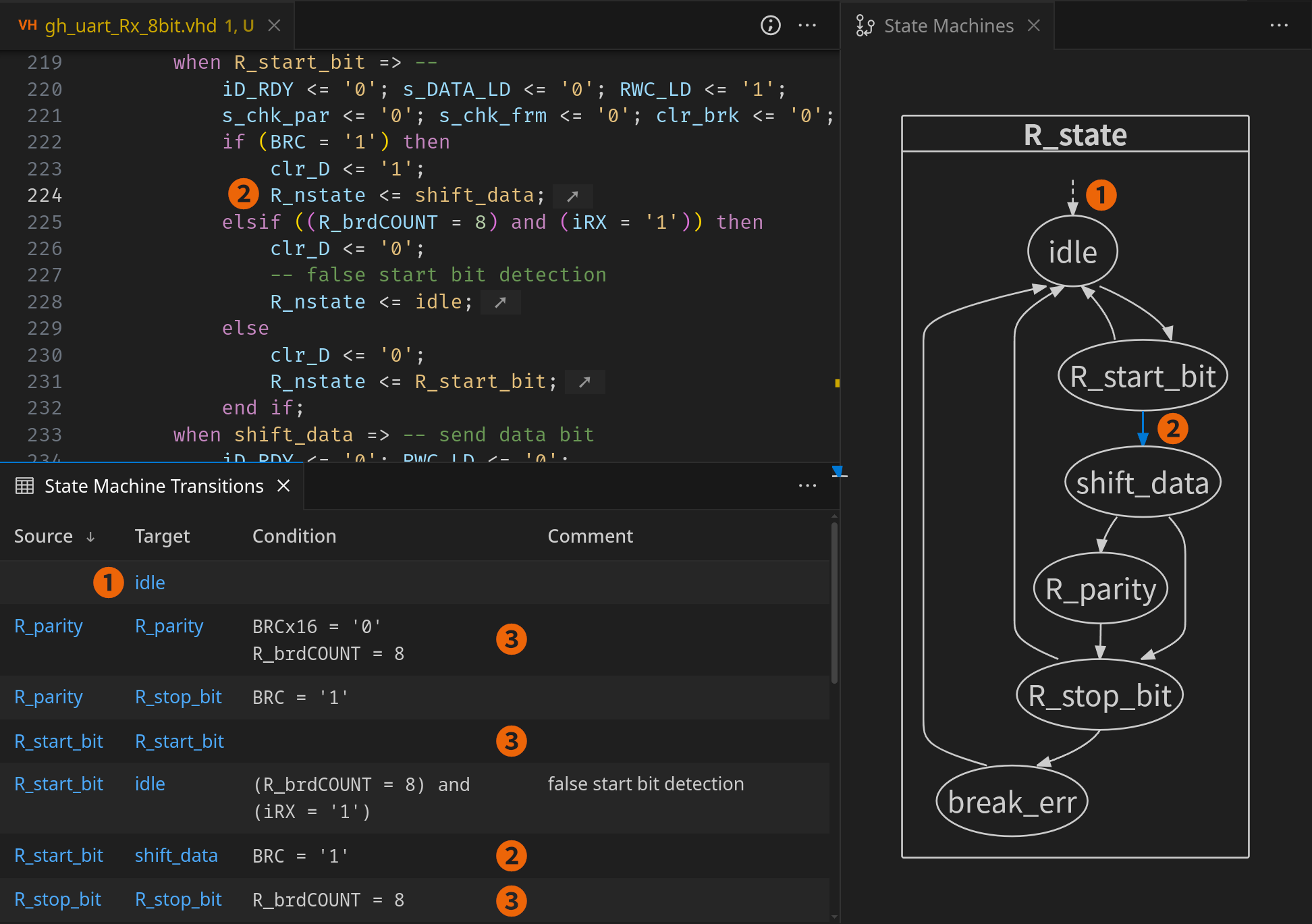The height and width of the screenshot is (924, 1312).
Task: Select the R_parity state node in diagram
Action: click(1100, 589)
